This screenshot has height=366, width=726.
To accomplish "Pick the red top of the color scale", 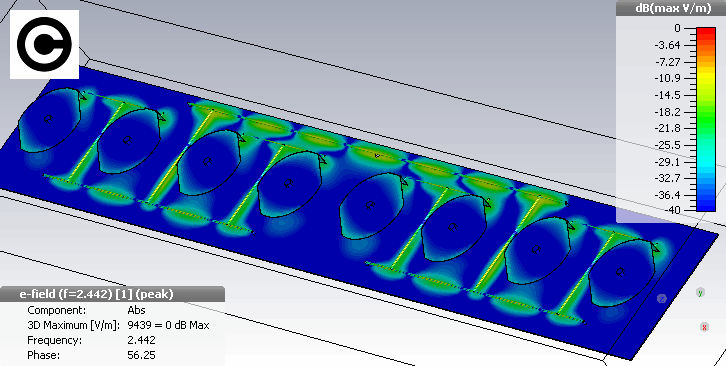I will click(x=706, y=31).
